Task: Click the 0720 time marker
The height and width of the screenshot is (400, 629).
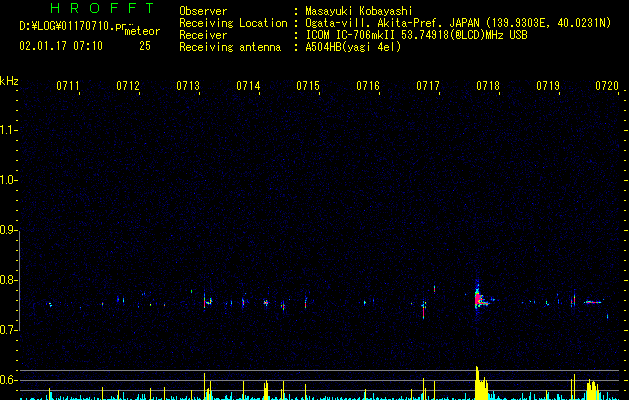Action: (607, 86)
